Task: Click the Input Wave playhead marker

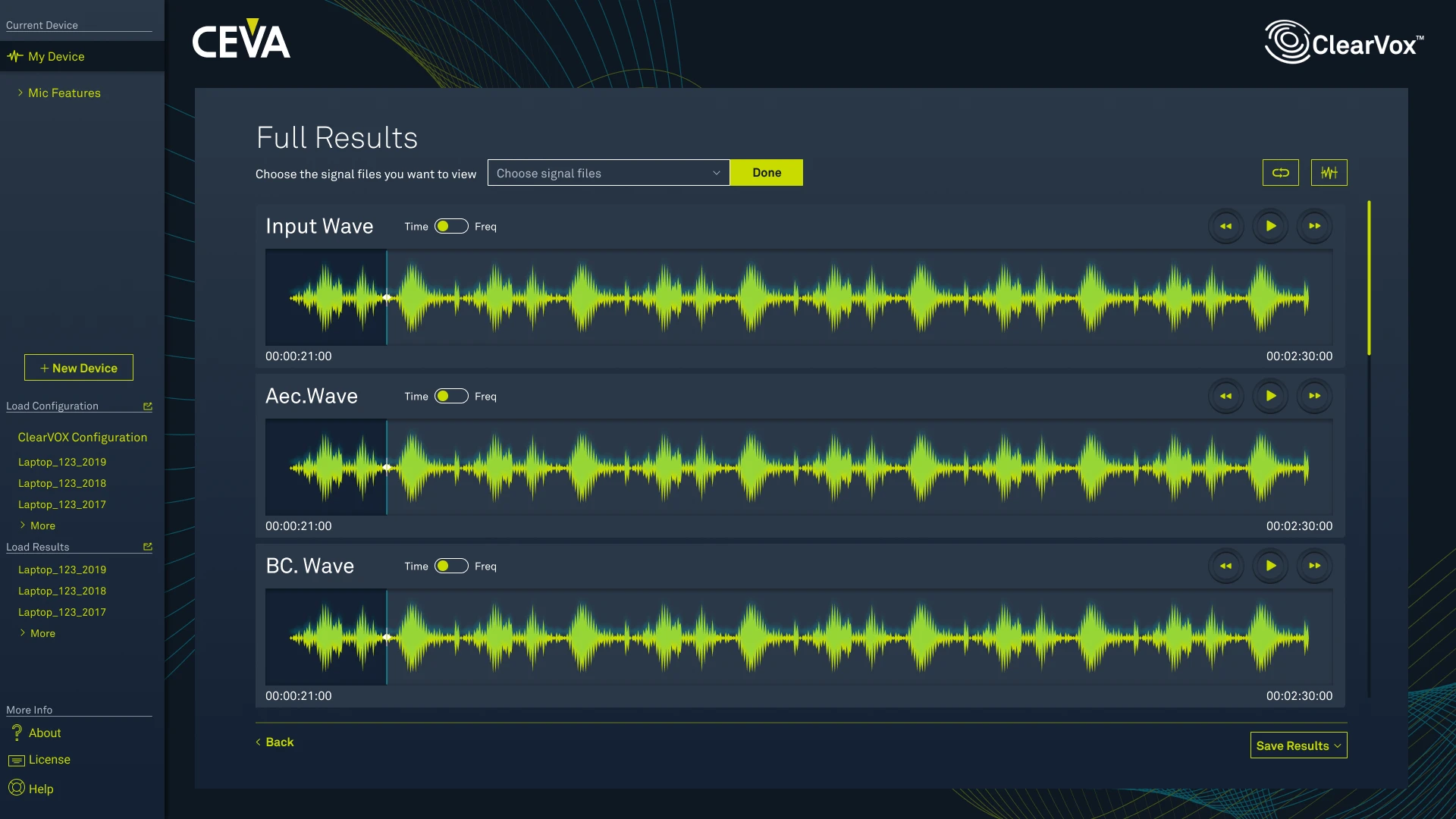Action: pos(387,298)
